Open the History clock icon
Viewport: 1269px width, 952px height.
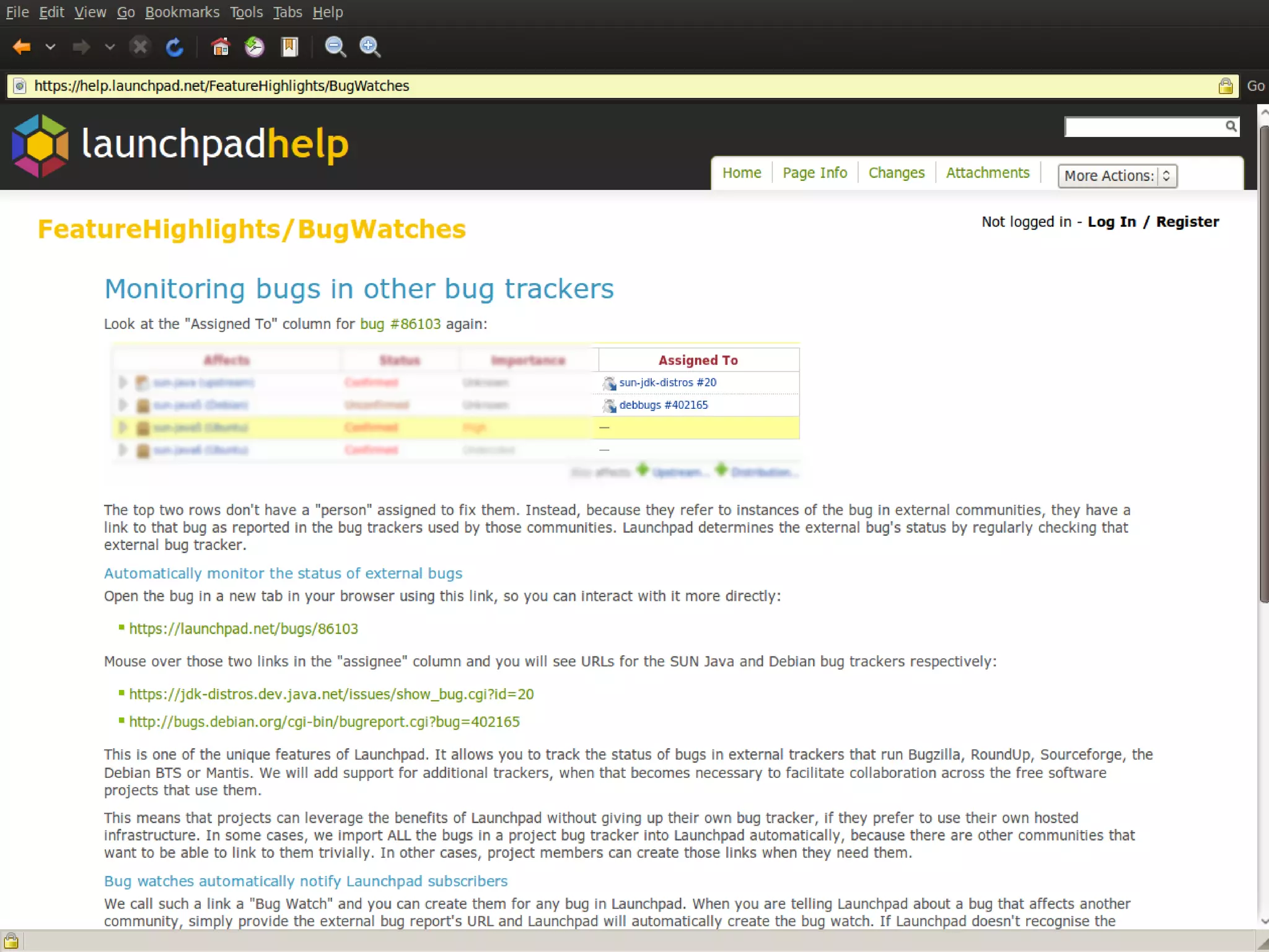(255, 47)
